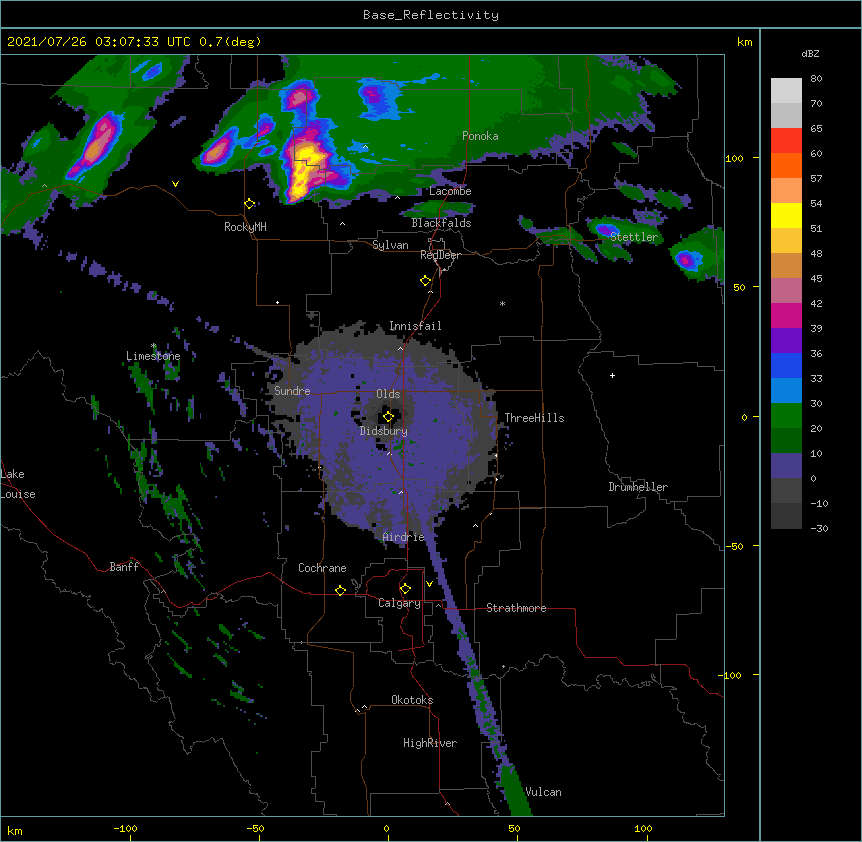Image resolution: width=862 pixels, height=842 pixels.
Task: Click the dark gray -10 dBZ legend swatch
Action: click(786, 515)
